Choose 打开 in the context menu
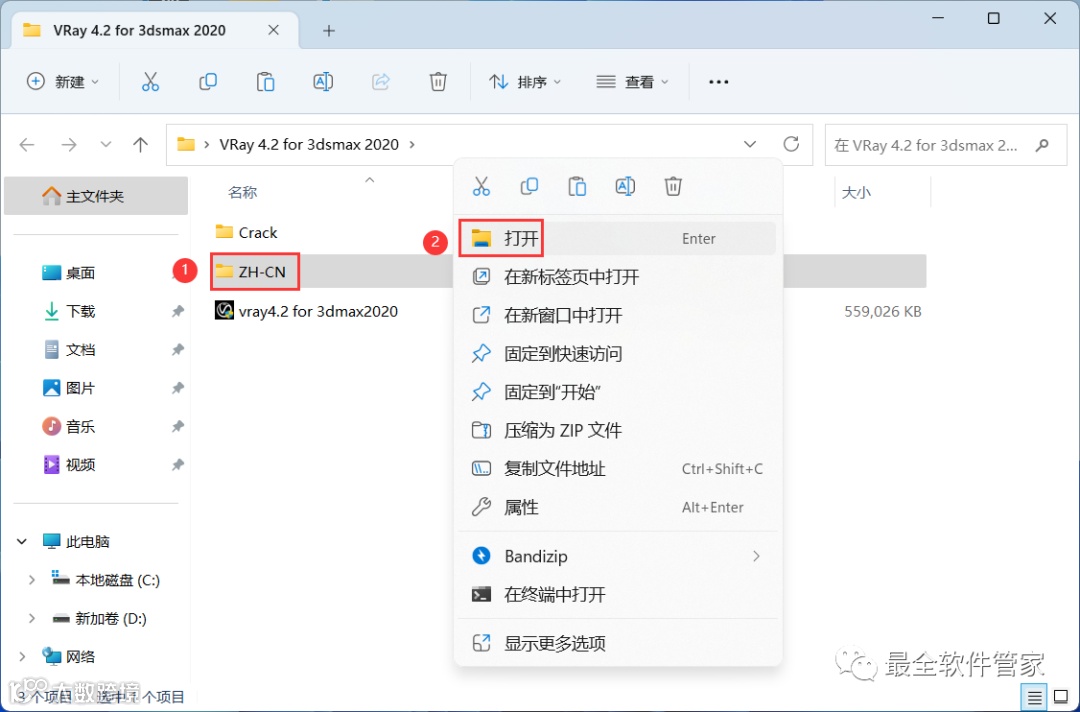1080x712 pixels. (618, 238)
